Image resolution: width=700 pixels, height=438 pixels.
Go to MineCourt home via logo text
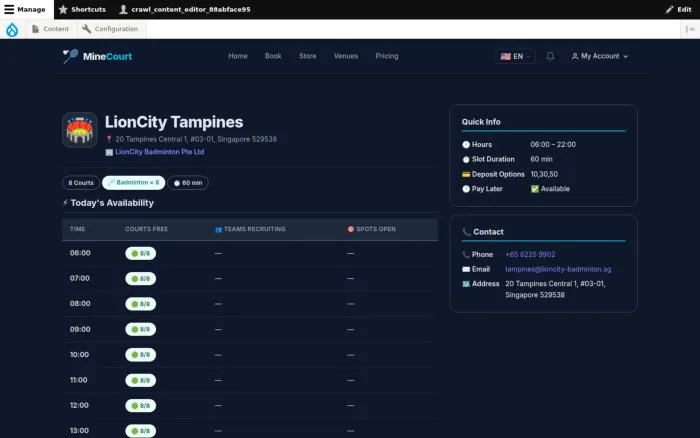pyautogui.click(x=107, y=56)
